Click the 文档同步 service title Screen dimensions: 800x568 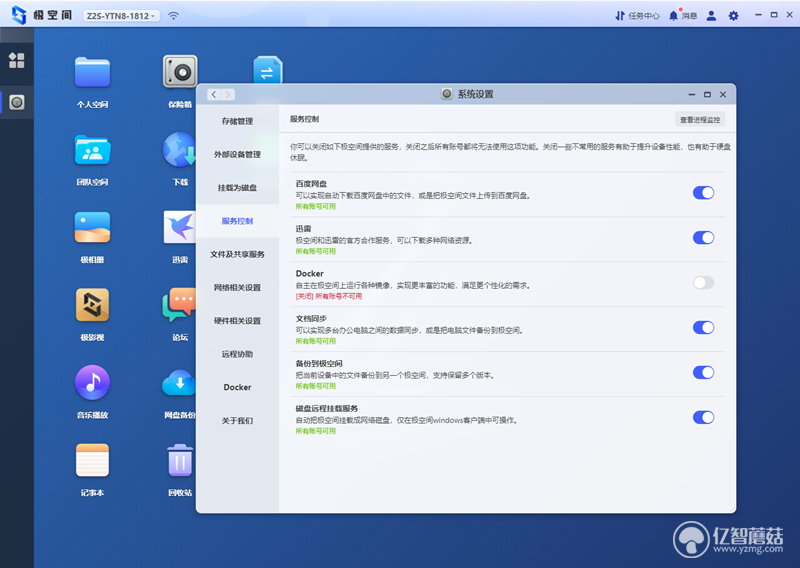coord(311,318)
